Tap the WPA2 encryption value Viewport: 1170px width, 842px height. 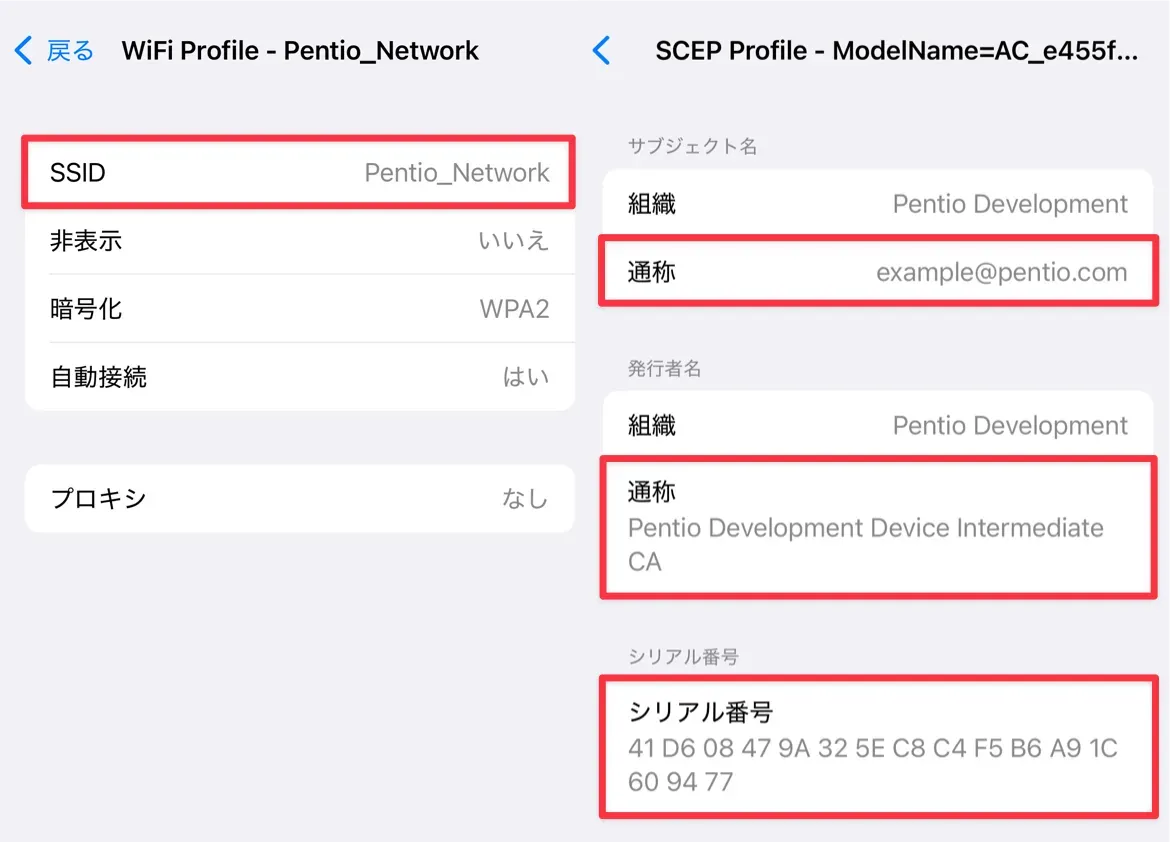coord(514,309)
